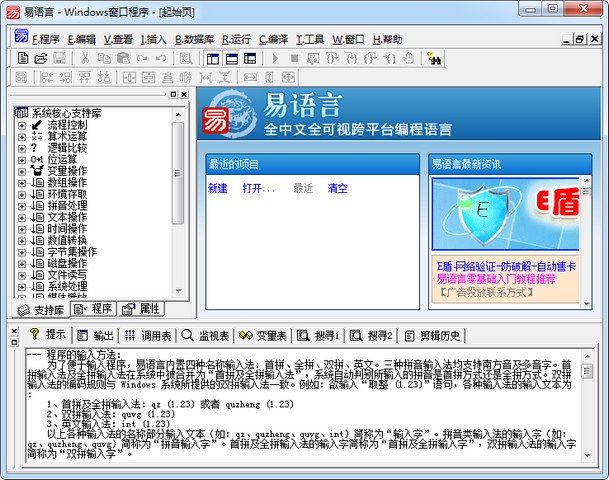Switch to the 调用表 bottom tab
This screenshot has width=609, height=480.
tap(148, 336)
